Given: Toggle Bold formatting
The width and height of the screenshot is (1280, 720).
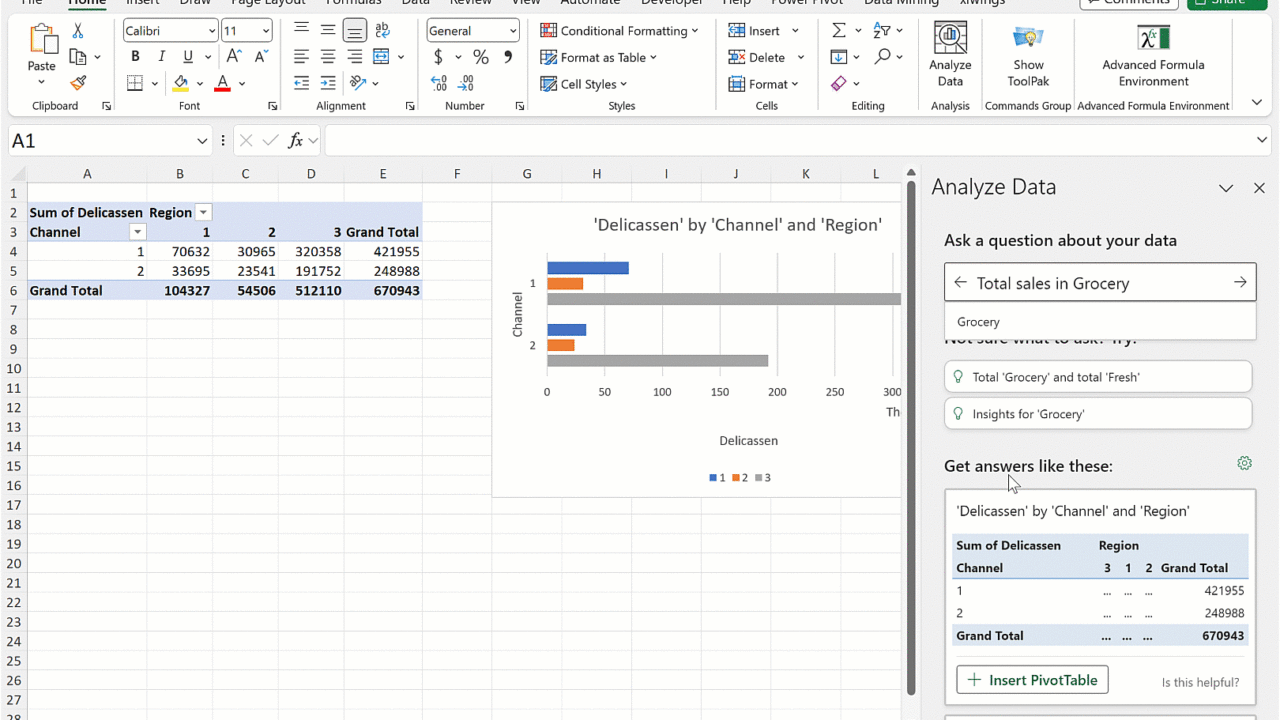Looking at the screenshot, I should (x=135, y=57).
